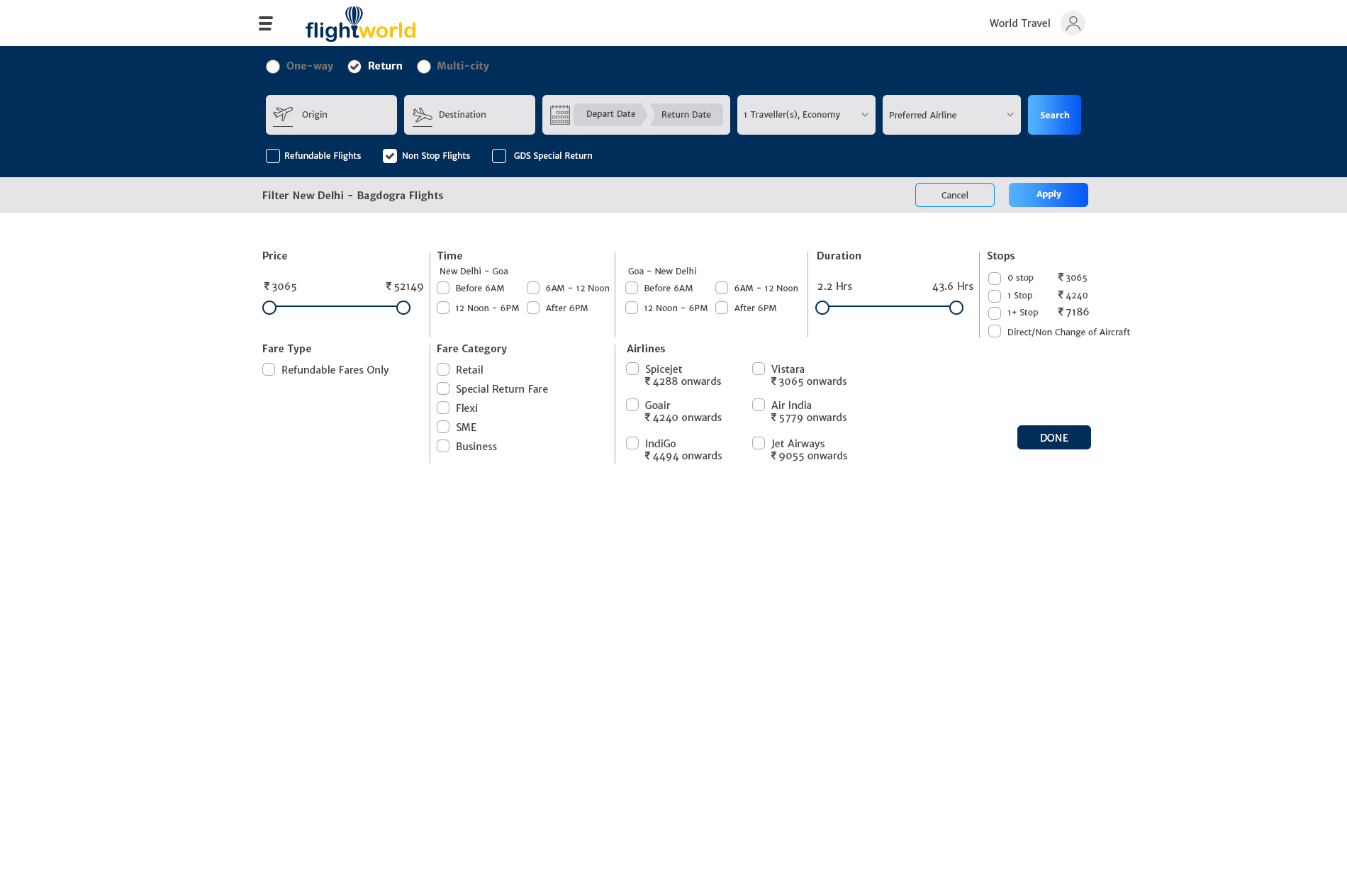Check Before 6AM for Goa - New Delhi
The height and width of the screenshot is (896, 1347).
[632, 288]
